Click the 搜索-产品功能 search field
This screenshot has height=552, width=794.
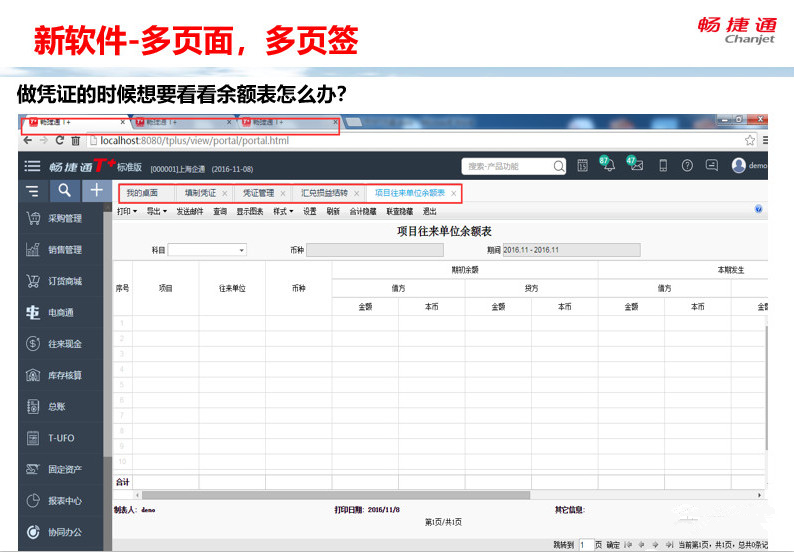(x=508, y=166)
